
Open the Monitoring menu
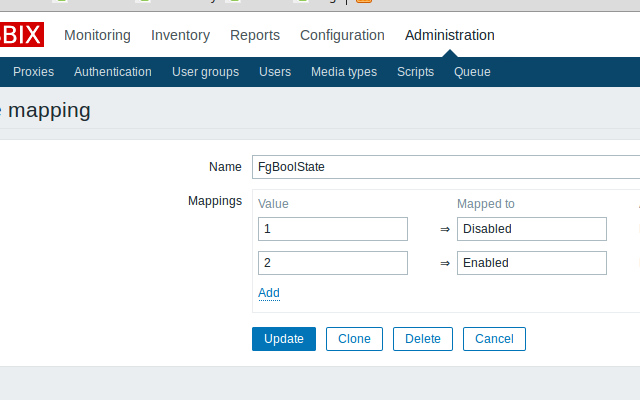click(x=97, y=36)
